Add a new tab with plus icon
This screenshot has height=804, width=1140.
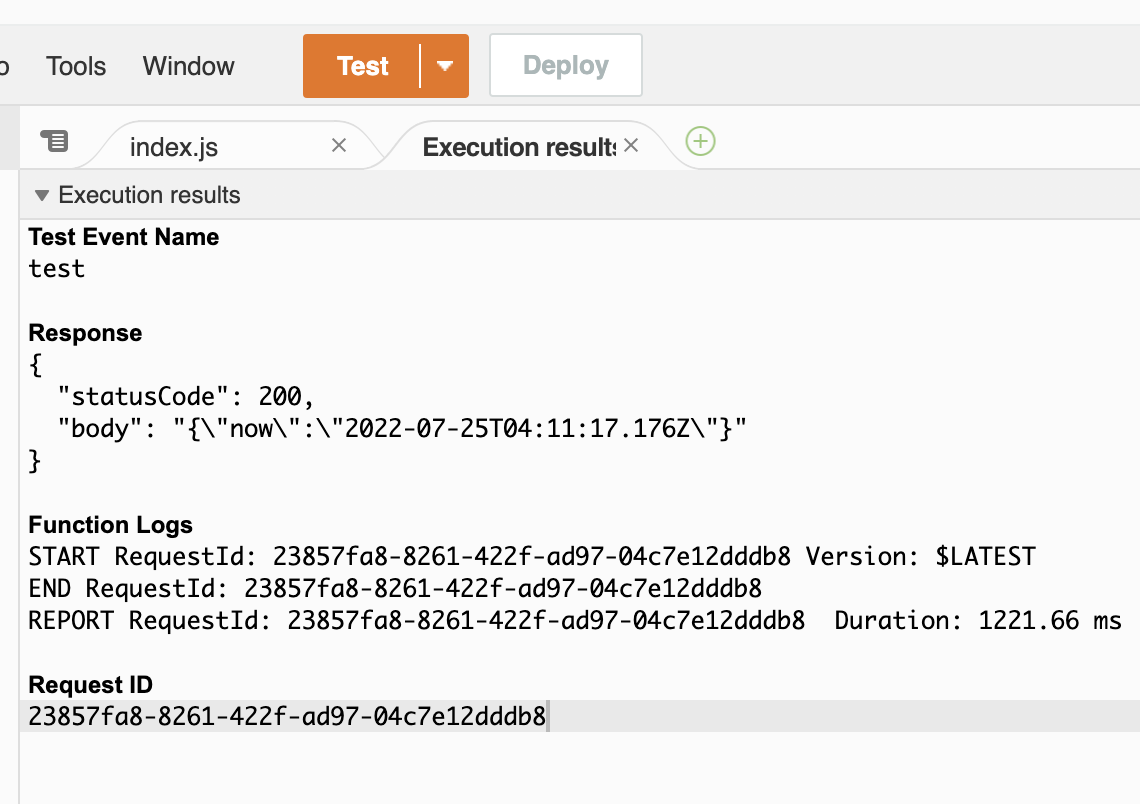point(701,142)
